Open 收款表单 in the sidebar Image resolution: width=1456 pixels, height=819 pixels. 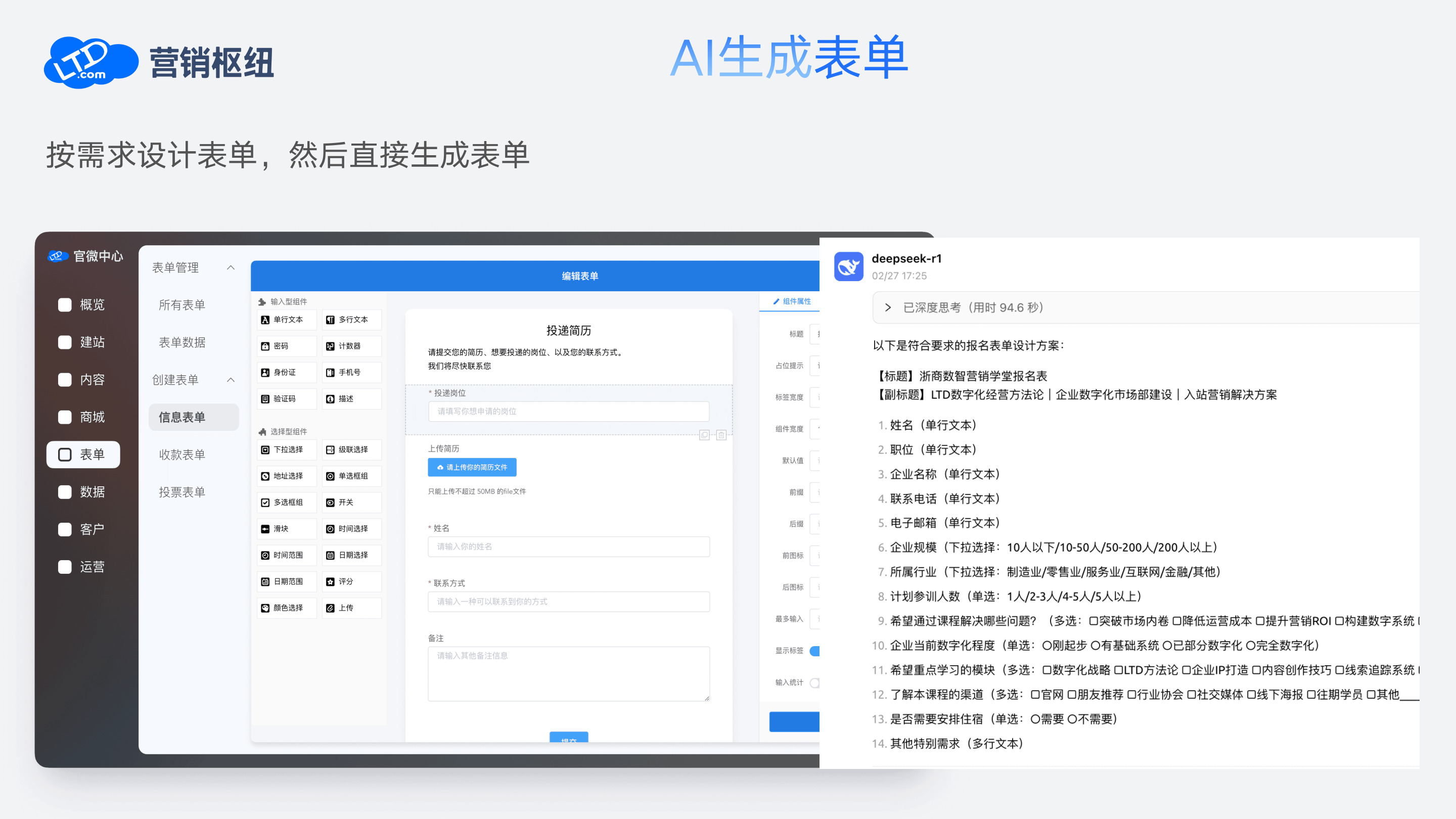(182, 454)
